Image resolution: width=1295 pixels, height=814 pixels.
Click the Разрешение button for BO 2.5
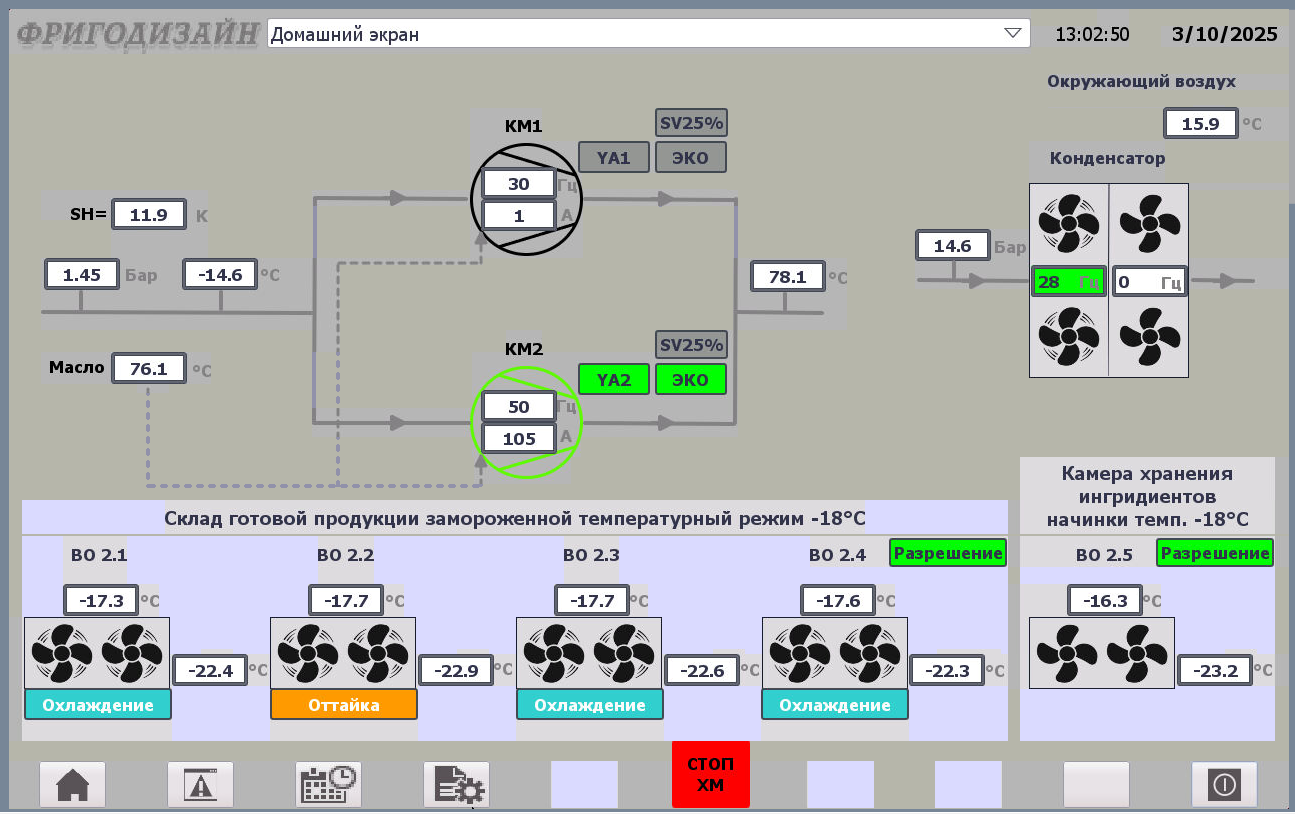click(x=1214, y=553)
